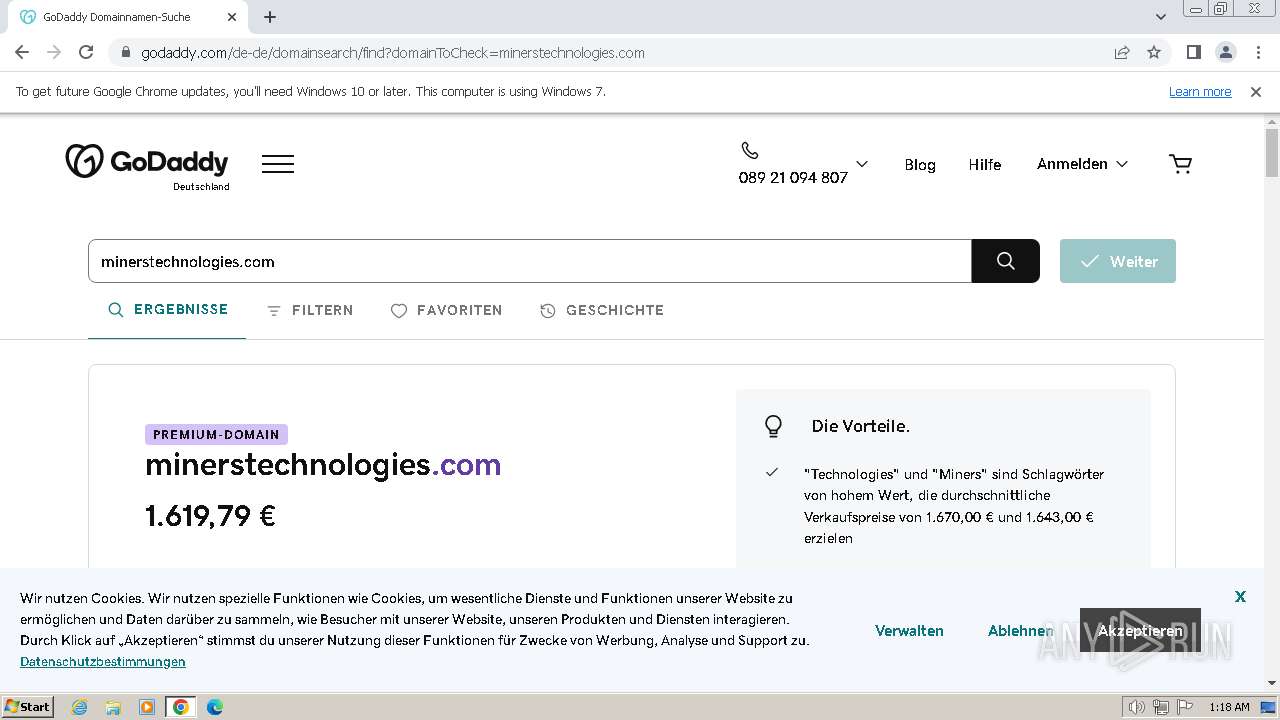Open the shopping cart
The image size is (1280, 720).
pos(1180,164)
